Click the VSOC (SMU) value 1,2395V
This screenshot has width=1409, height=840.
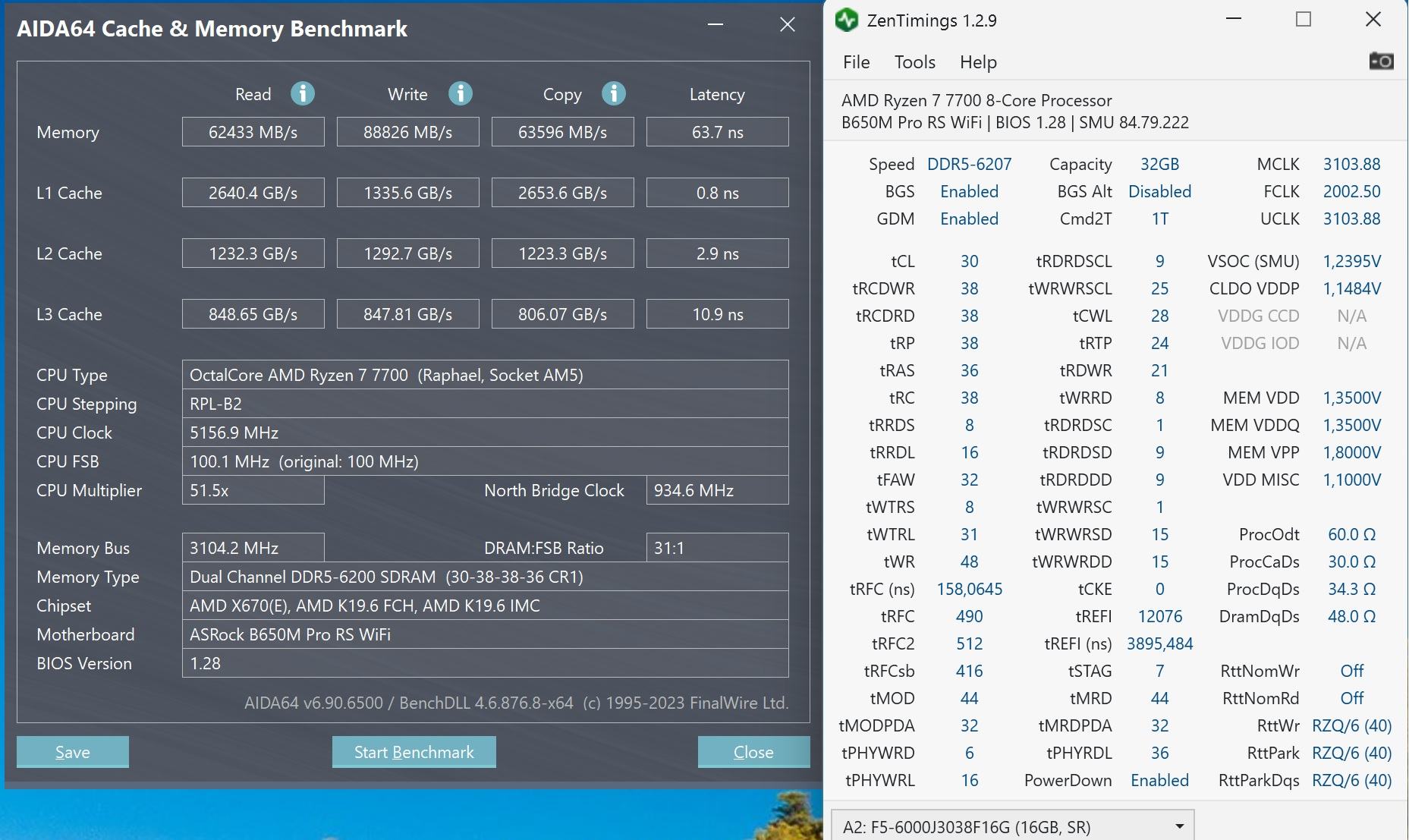(1352, 262)
